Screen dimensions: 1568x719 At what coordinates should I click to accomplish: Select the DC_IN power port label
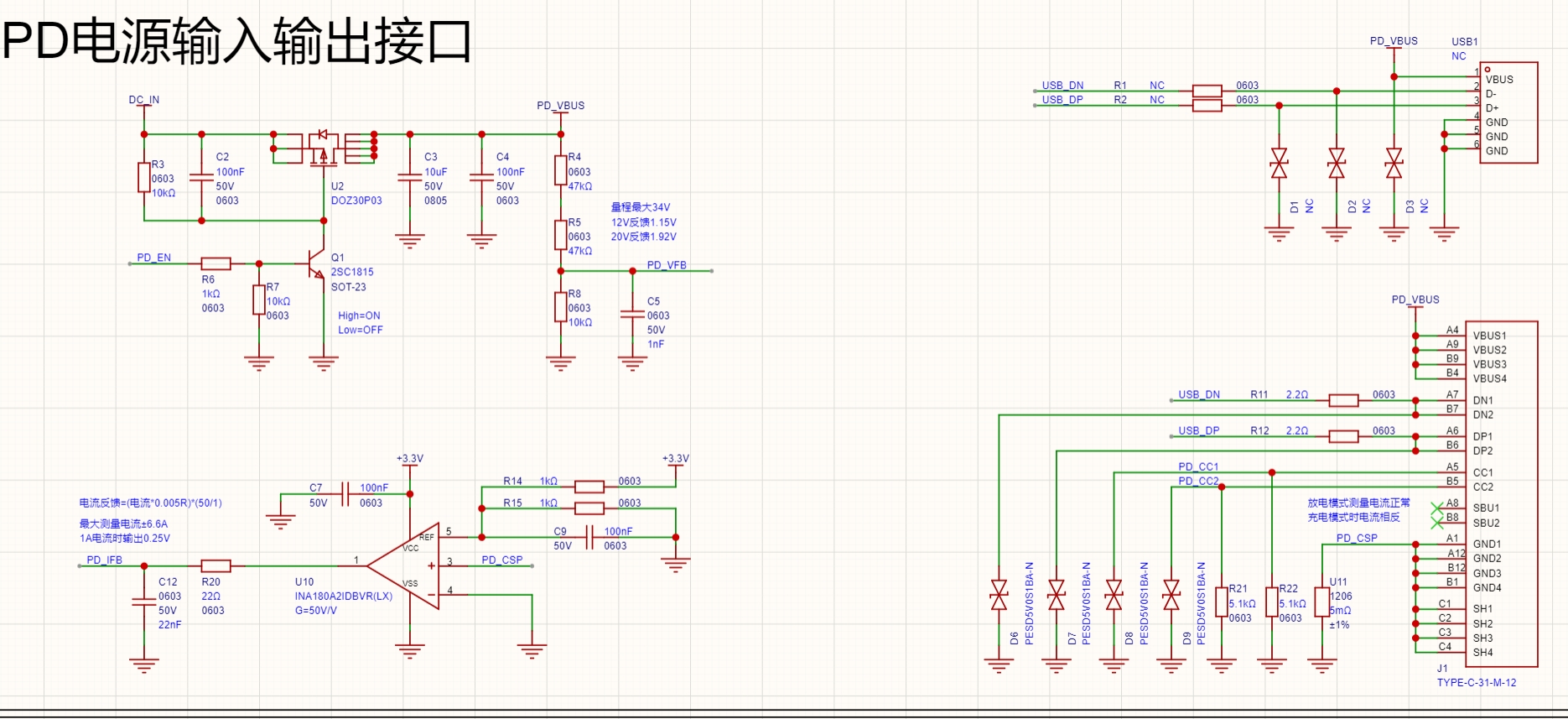[144, 100]
